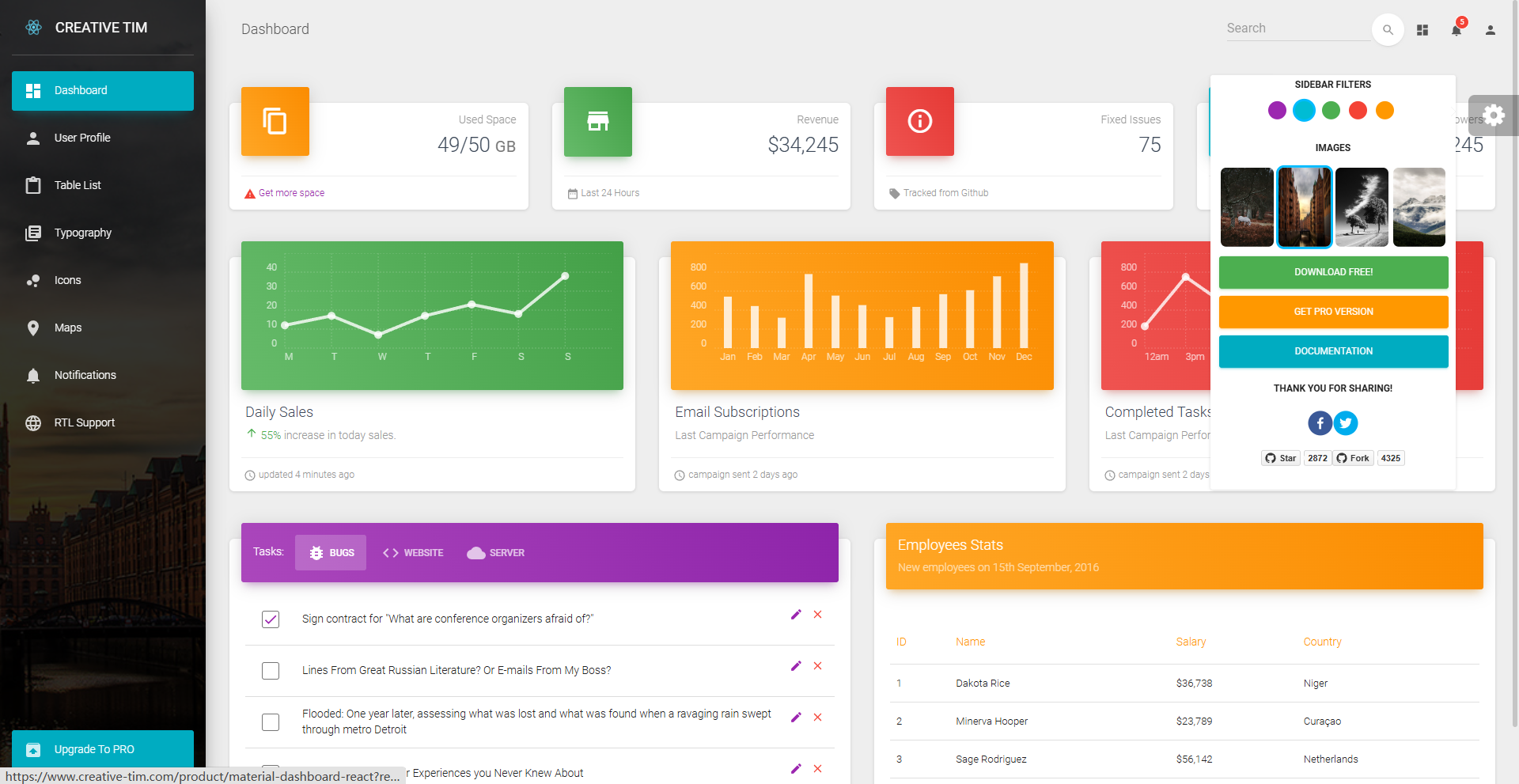Viewport: 1519px width, 784px height.
Task: Click the calendar icon by Last 24 Hours
Action: pos(573,194)
